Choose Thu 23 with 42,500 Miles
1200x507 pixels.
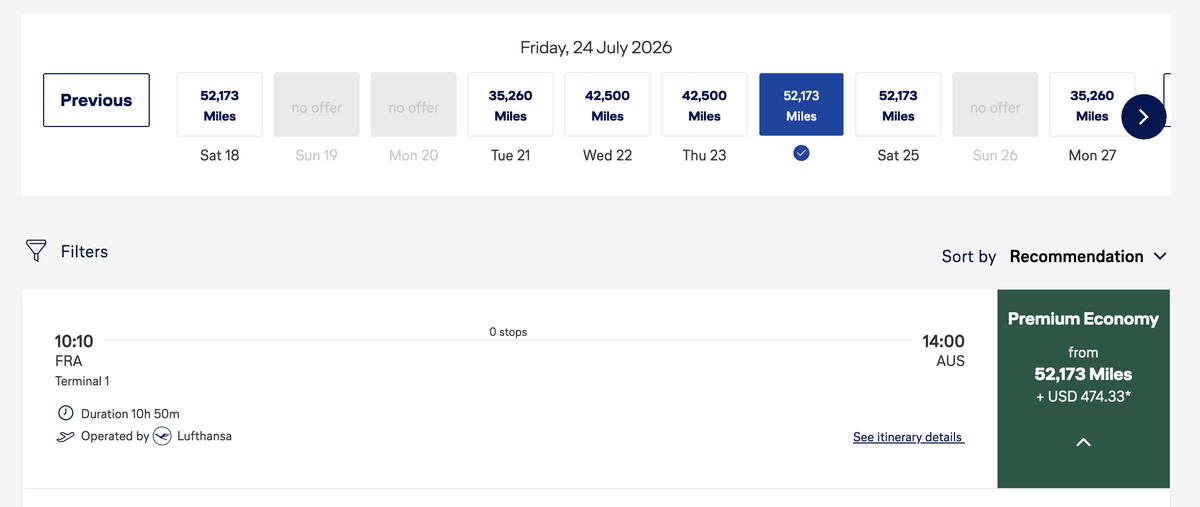tap(704, 105)
